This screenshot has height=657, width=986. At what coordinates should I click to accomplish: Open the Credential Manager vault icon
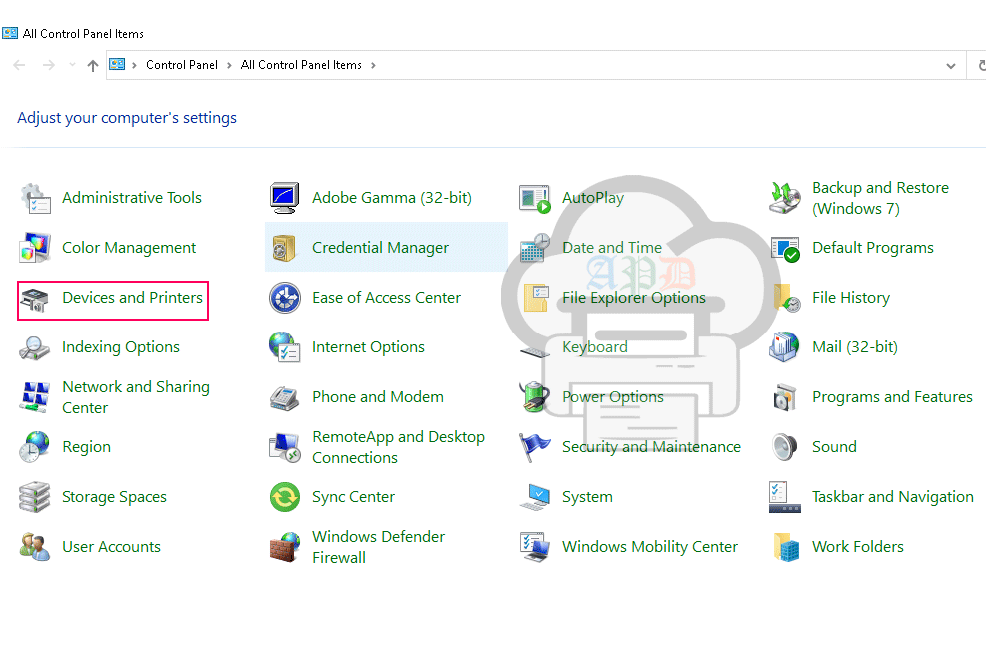pos(285,248)
